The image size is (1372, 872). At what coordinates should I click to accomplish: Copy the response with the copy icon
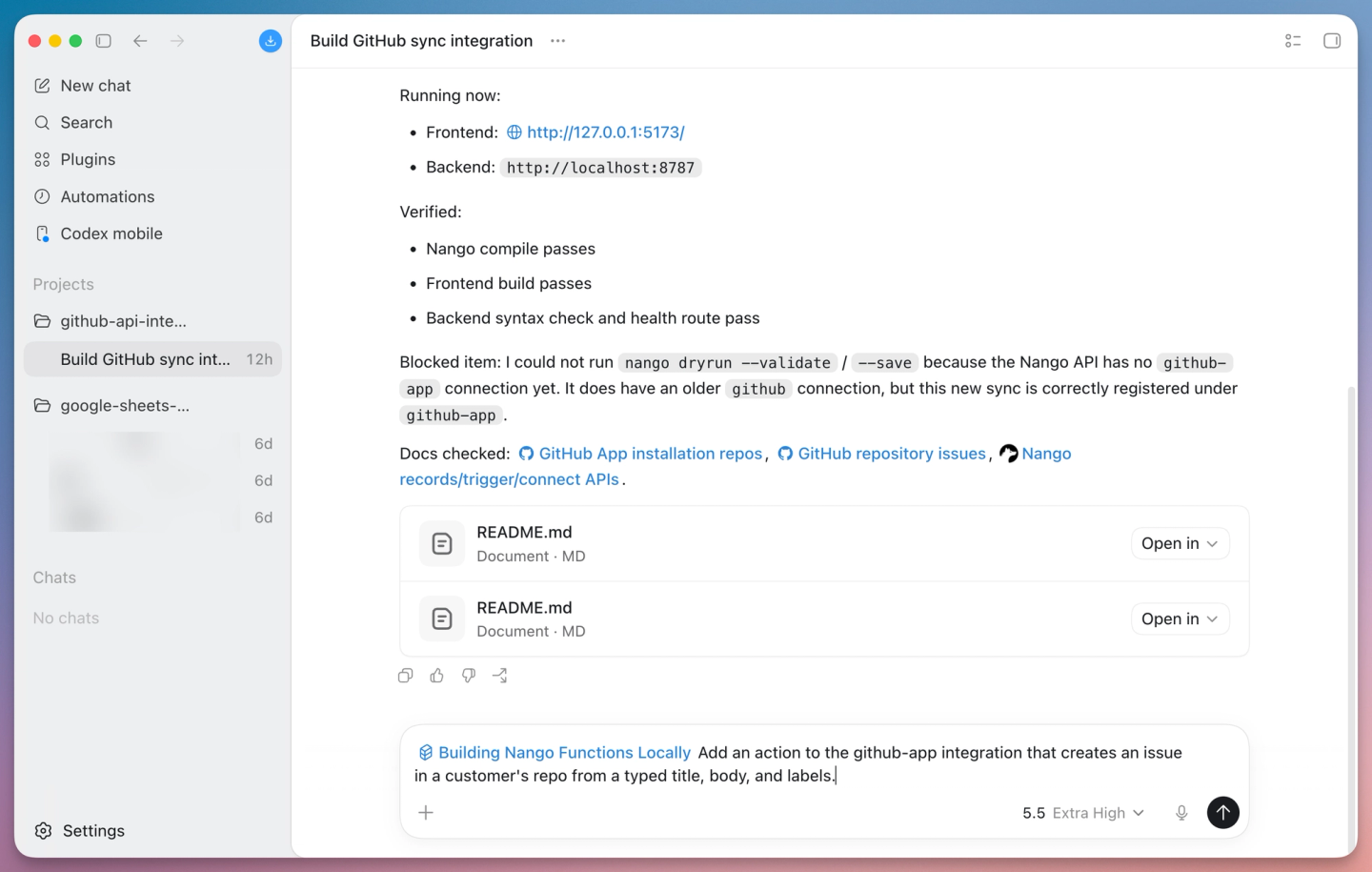[405, 676]
